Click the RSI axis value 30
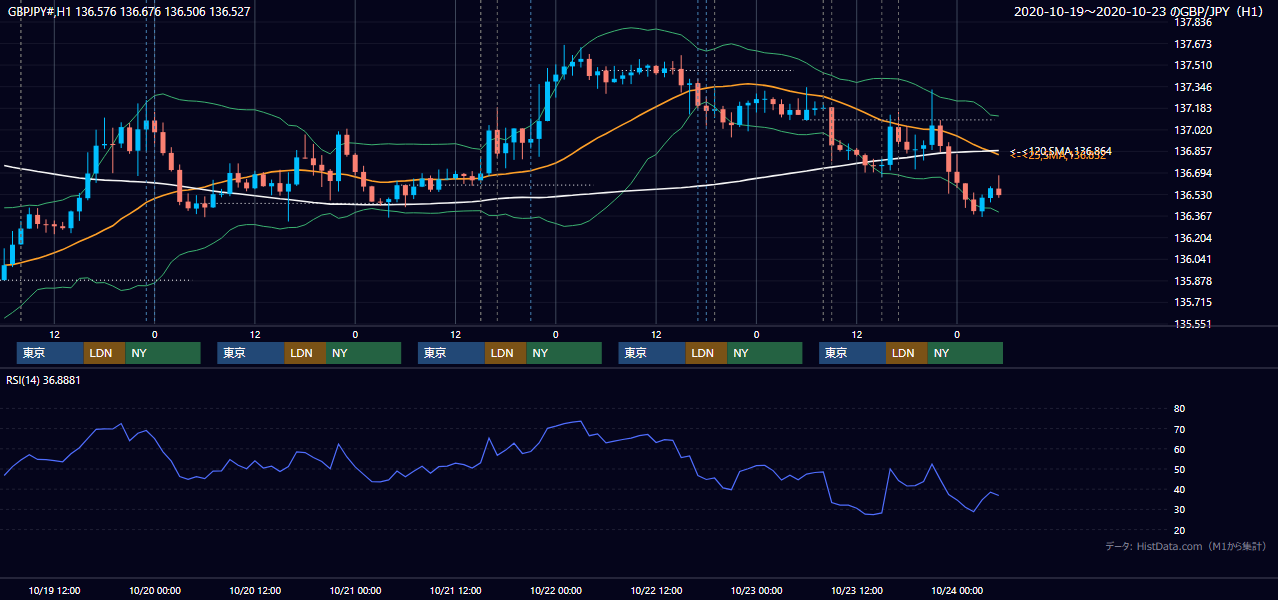 point(1179,509)
